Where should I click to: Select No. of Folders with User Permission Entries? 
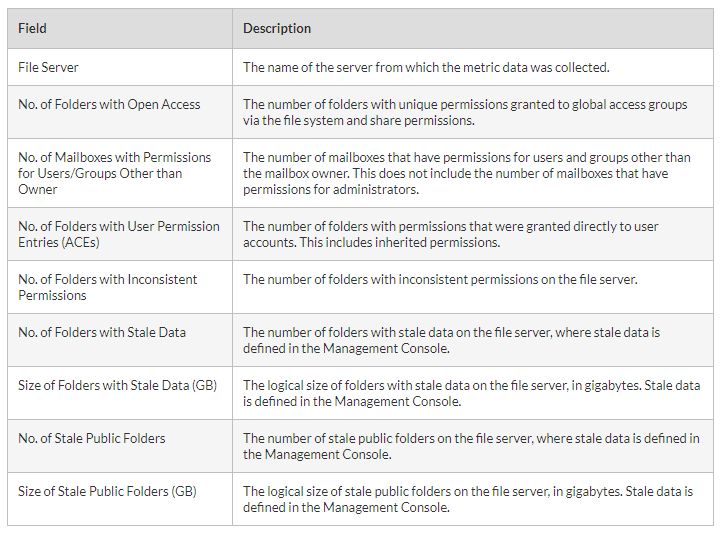[x=118, y=234]
